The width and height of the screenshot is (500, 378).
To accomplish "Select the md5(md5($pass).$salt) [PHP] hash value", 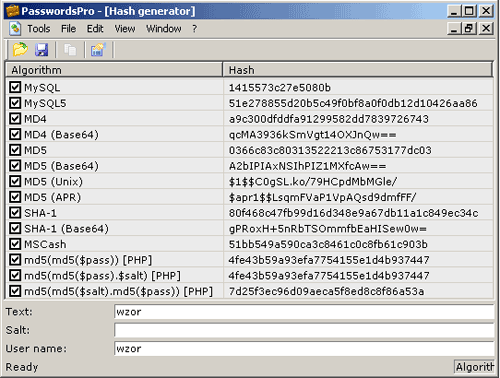I will (x=329, y=275).
